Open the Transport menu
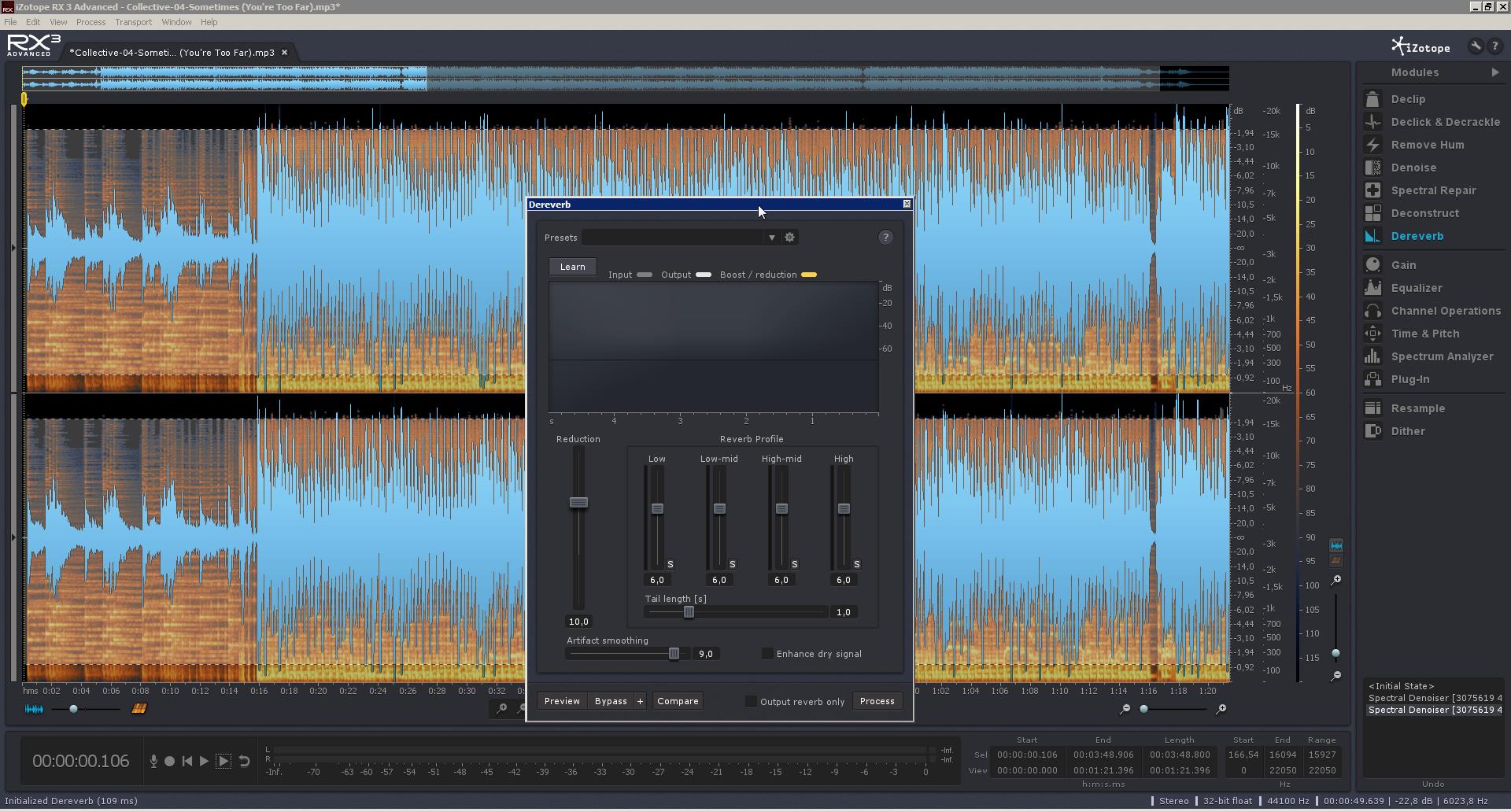 click(x=133, y=22)
